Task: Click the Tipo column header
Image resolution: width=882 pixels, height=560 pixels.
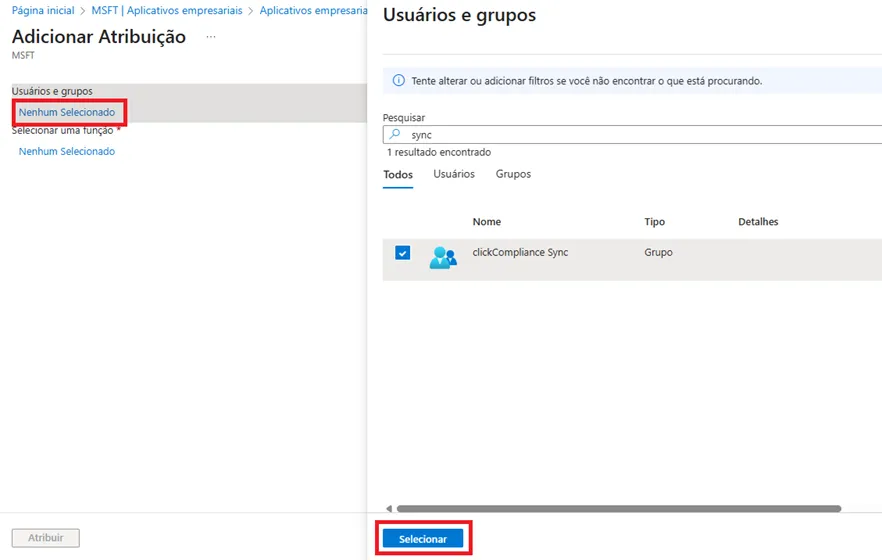Action: coord(654,222)
